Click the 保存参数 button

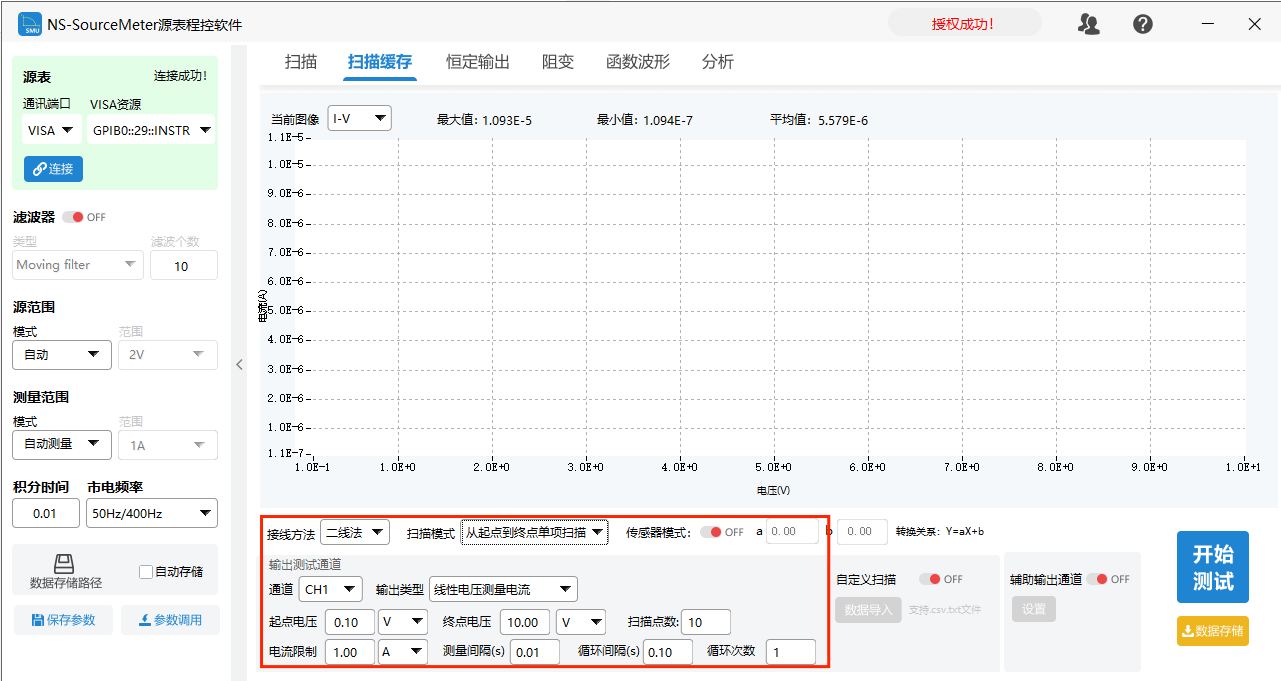63,620
